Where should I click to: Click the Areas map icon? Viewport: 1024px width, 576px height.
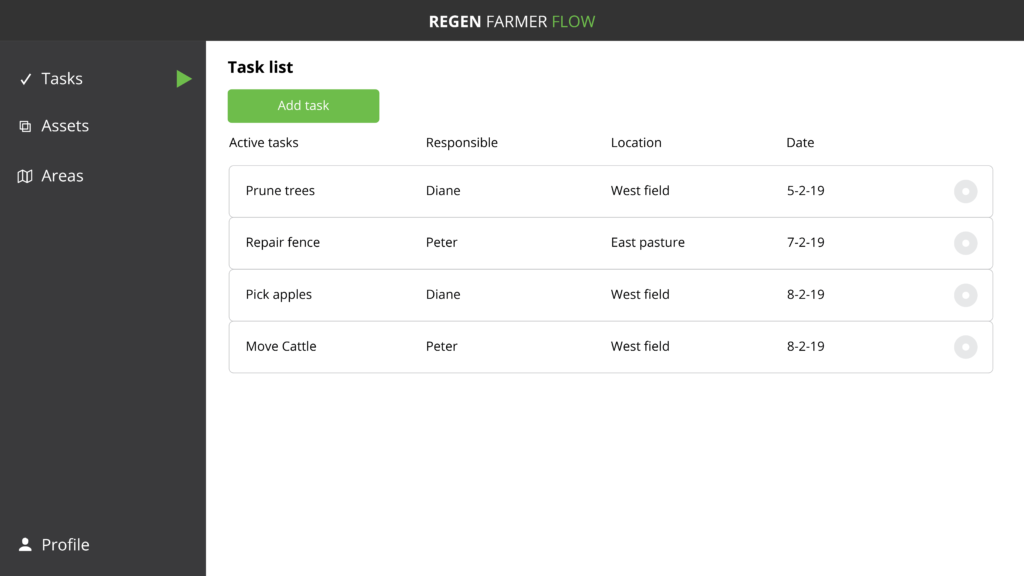25,176
